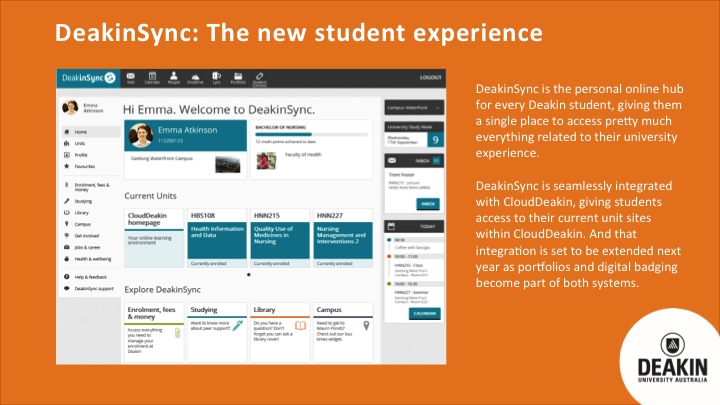720x405 pixels.
Task: Click the Geelong Waterfront Campus thumbnail
Action: tap(228, 164)
